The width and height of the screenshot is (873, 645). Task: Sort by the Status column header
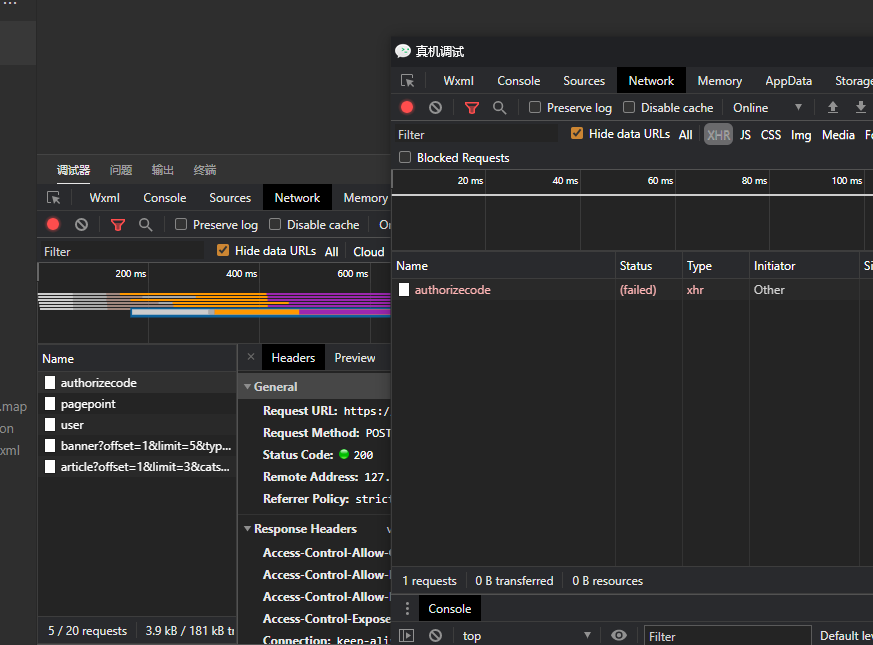point(649,266)
